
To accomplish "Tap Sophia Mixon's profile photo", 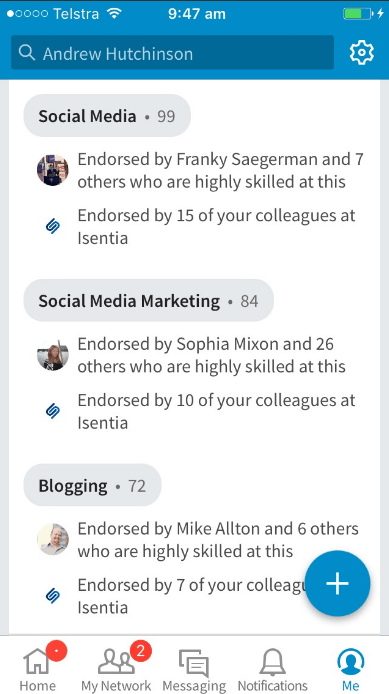I will click(x=53, y=355).
